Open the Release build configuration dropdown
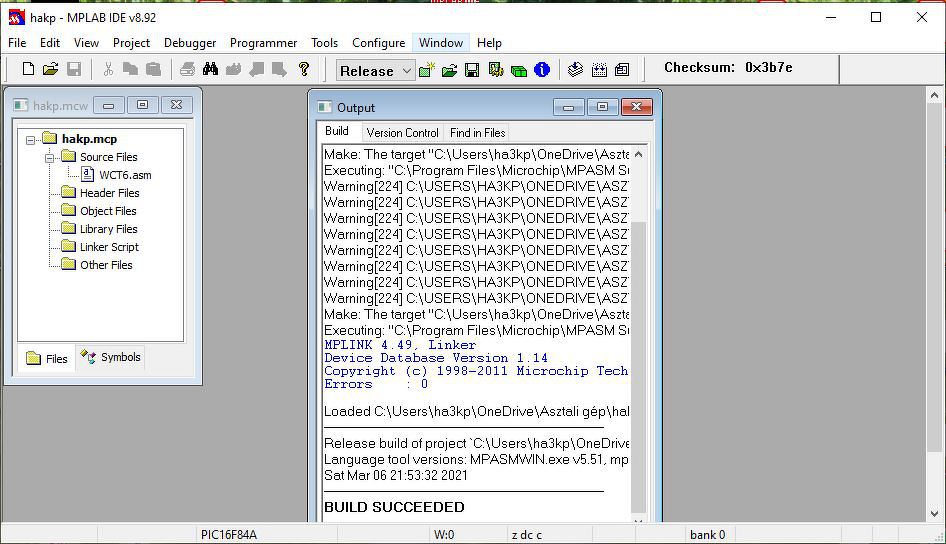Viewport: 946px width, 544px height. [x=375, y=71]
